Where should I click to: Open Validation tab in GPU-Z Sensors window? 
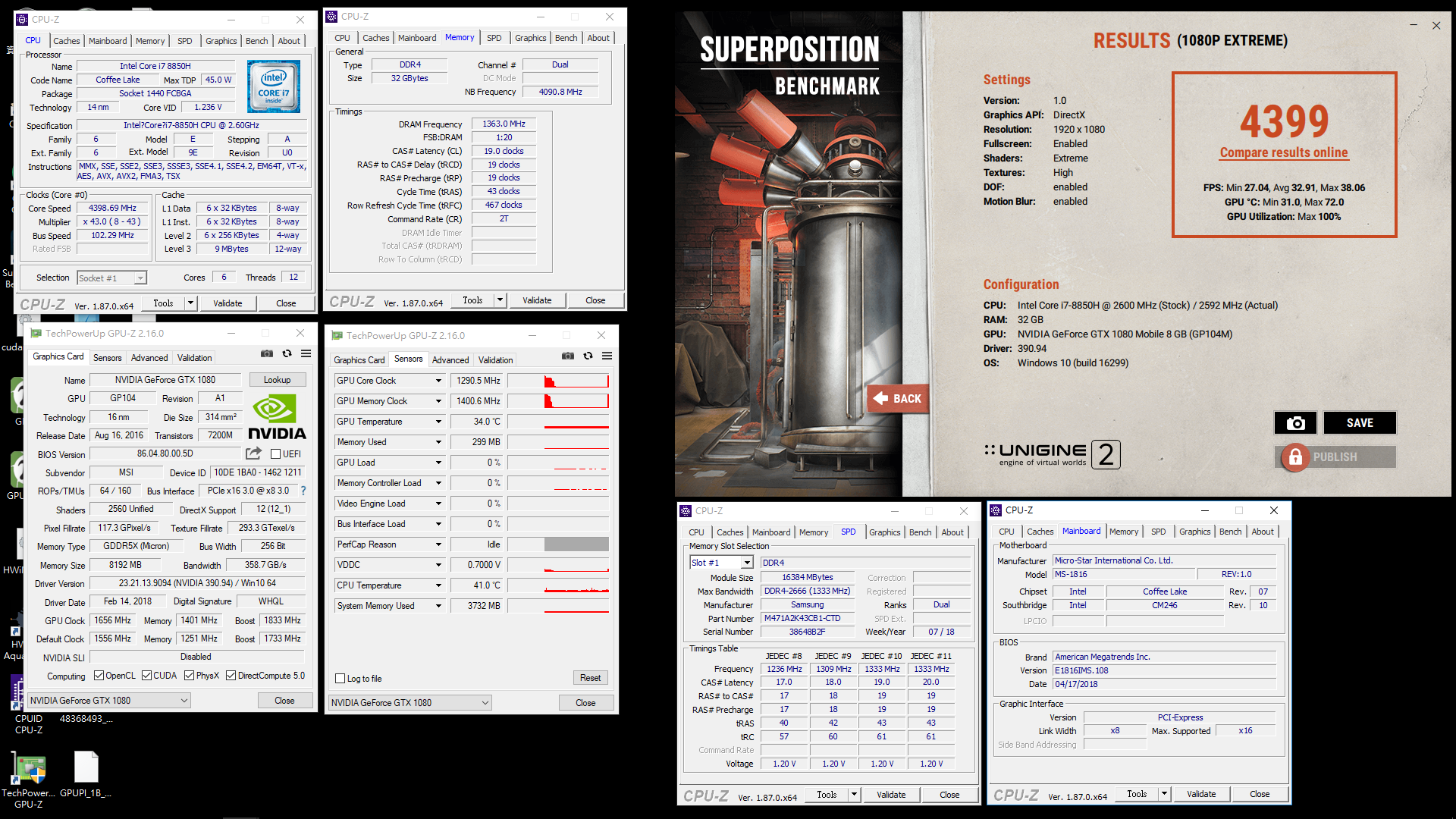pos(495,360)
